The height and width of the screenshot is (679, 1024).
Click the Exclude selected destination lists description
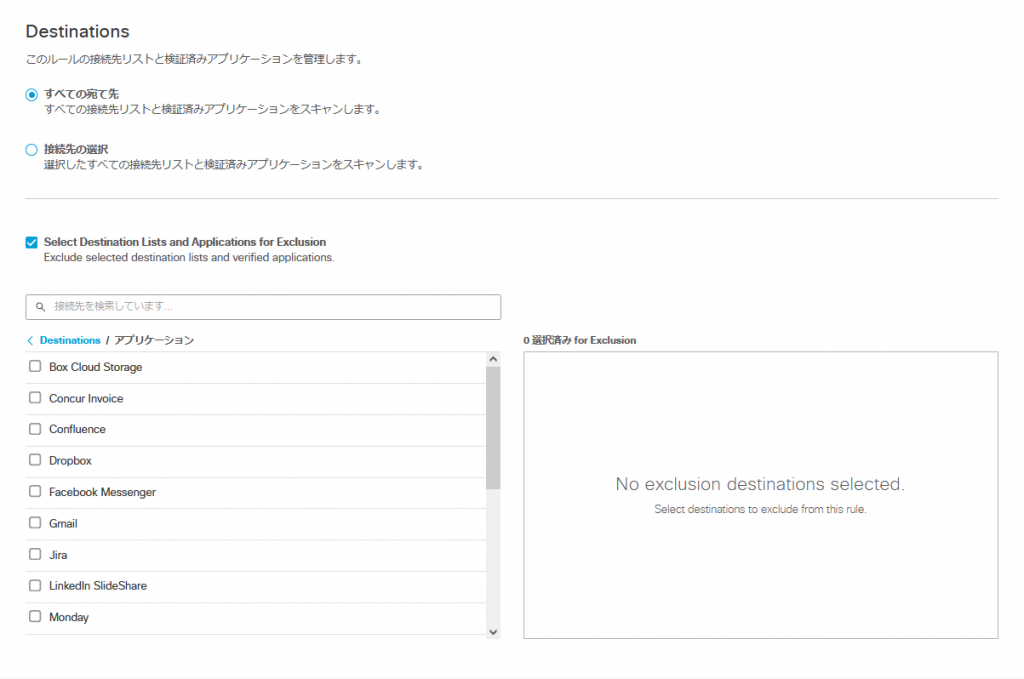tap(189, 258)
